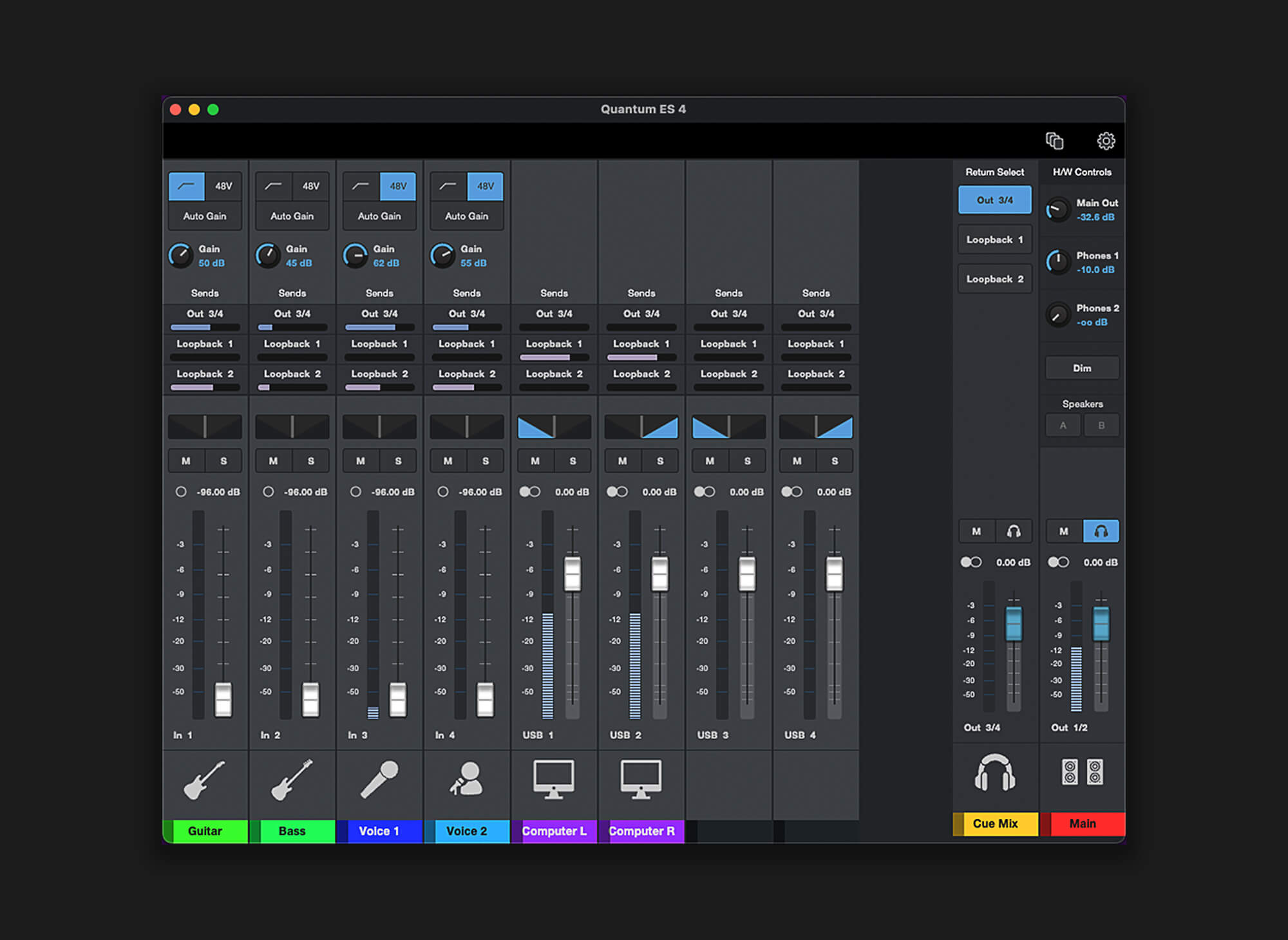Click the USB 2 channel fader handle
1288x940 pixels.
pos(659,574)
